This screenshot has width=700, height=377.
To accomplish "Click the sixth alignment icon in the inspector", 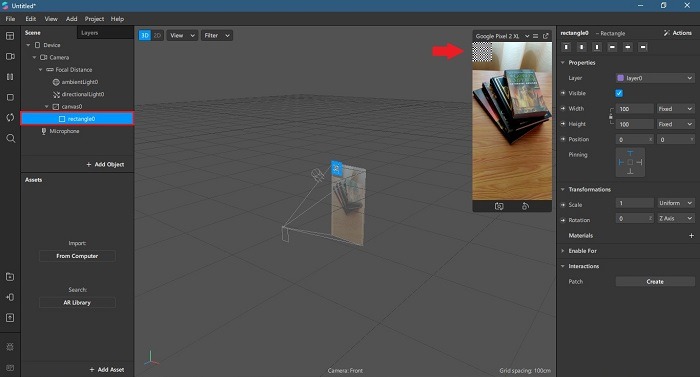I will [x=643, y=47].
